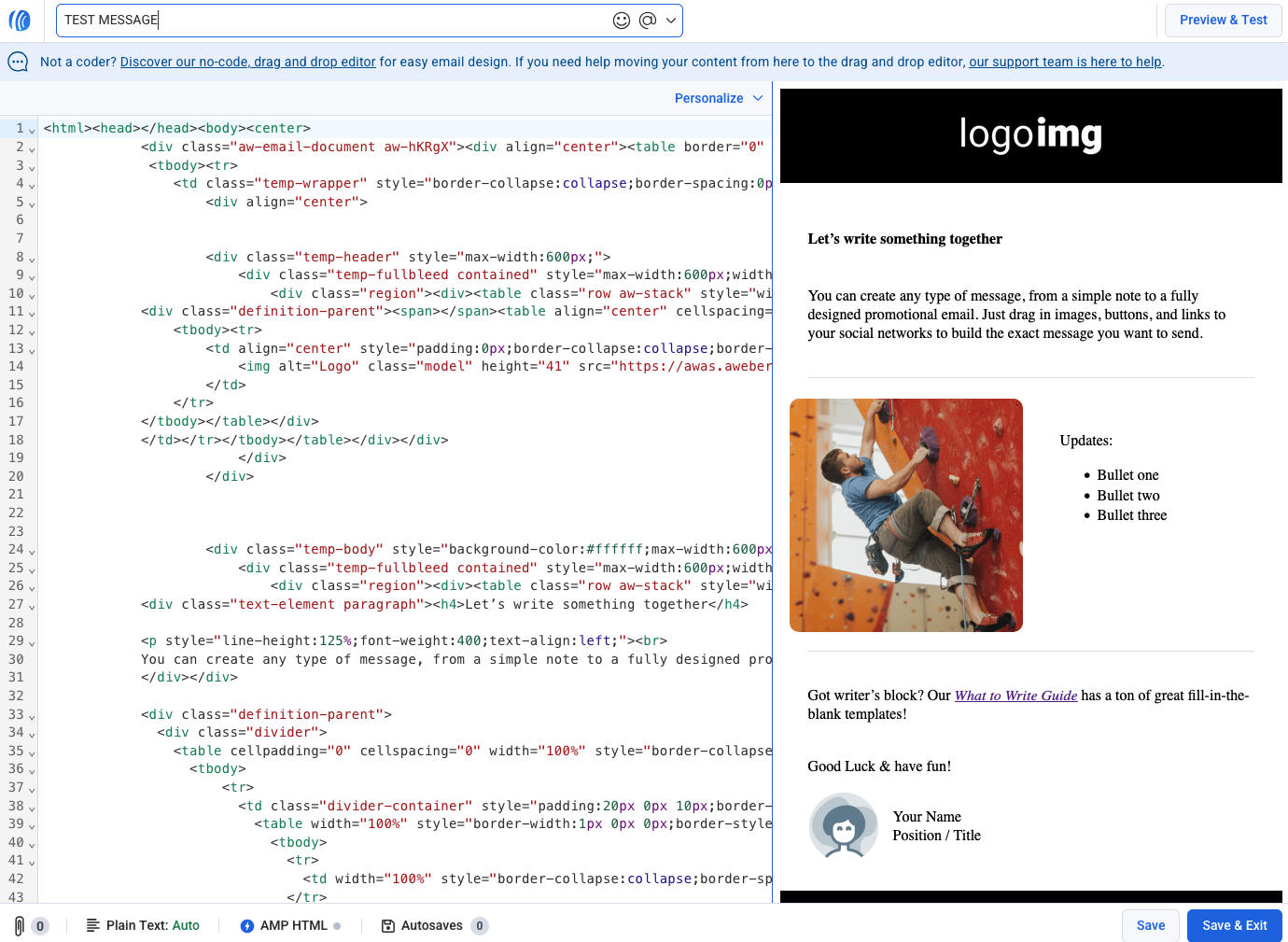Click into the TEST MESSAGE subject field
This screenshot has width=1288, height=942.
(327, 21)
